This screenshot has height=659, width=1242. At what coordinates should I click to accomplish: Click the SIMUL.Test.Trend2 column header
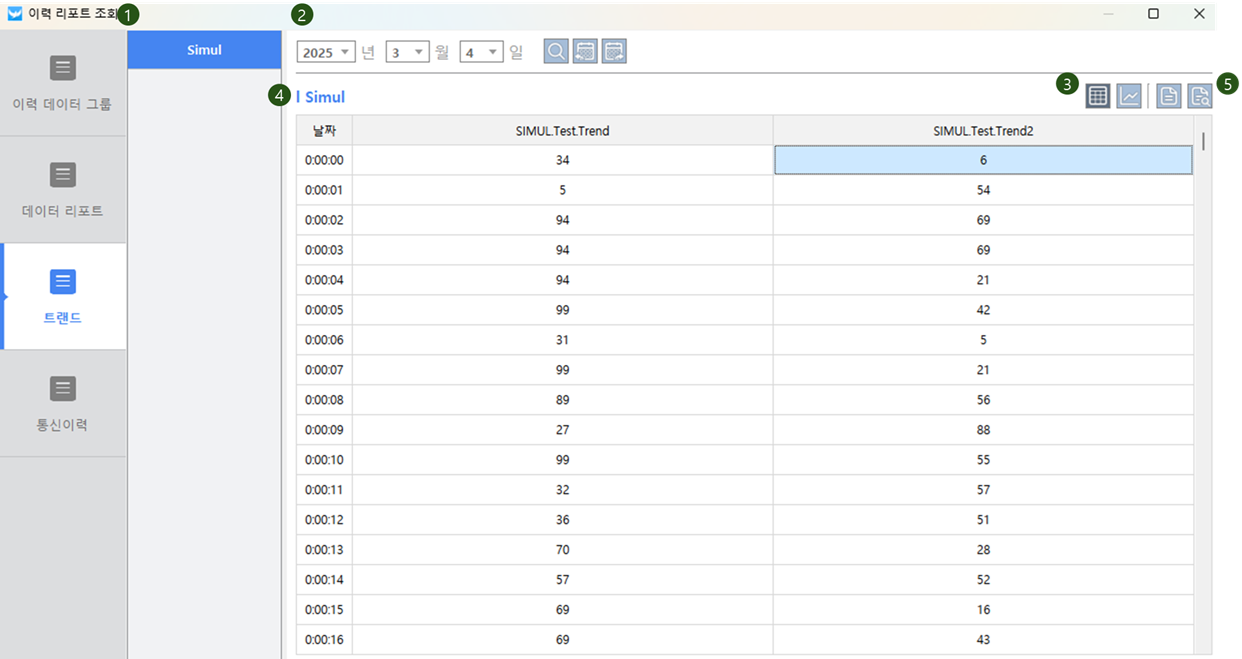click(983, 131)
